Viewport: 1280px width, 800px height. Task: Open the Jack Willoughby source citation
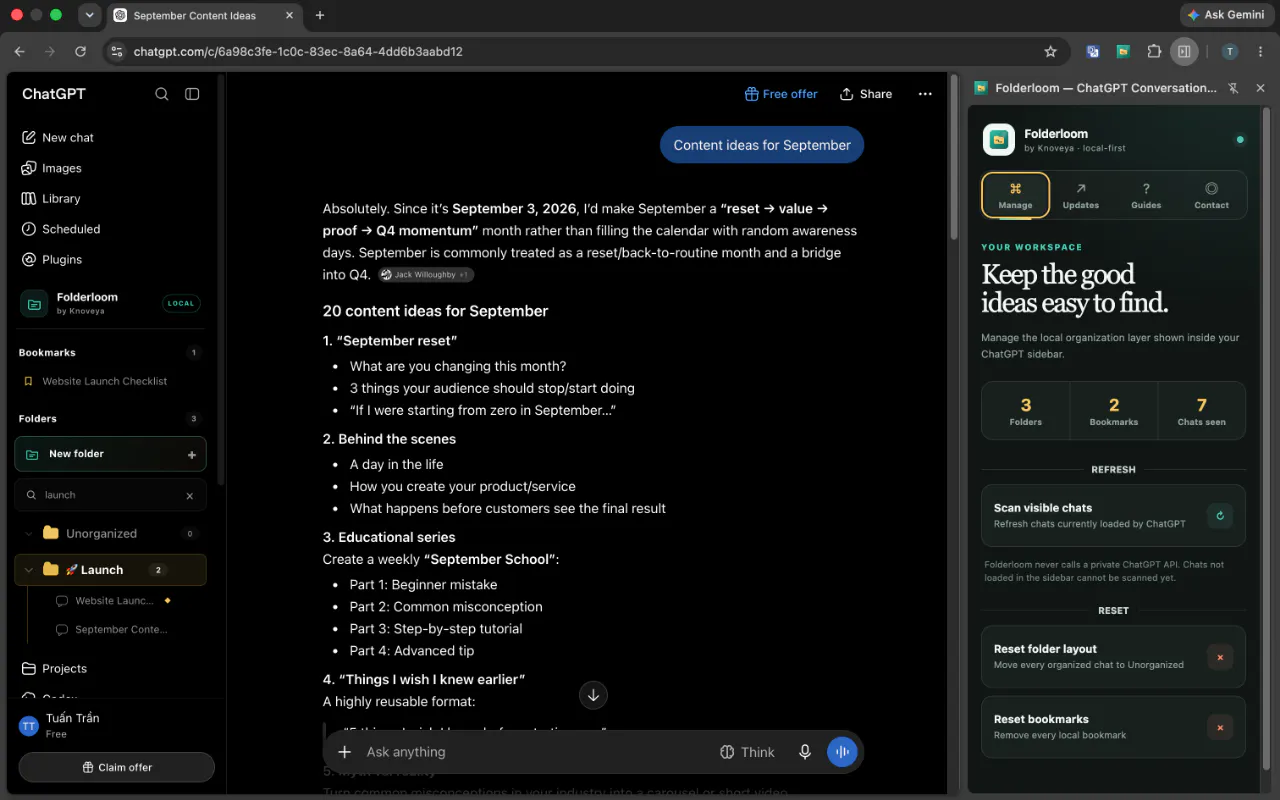coord(426,275)
